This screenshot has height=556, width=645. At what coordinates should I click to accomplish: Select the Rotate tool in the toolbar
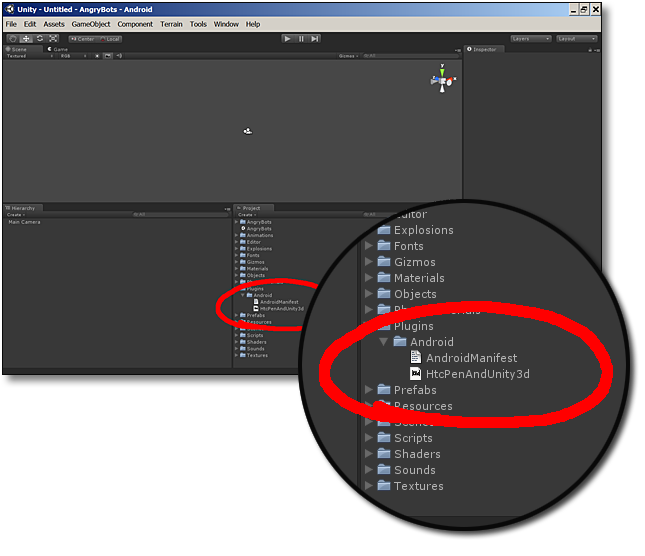point(39,39)
